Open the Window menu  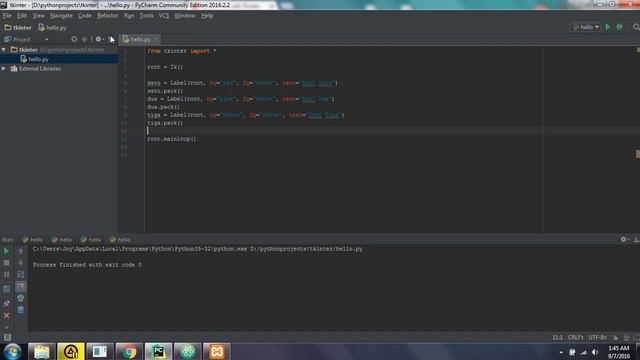pos(184,16)
